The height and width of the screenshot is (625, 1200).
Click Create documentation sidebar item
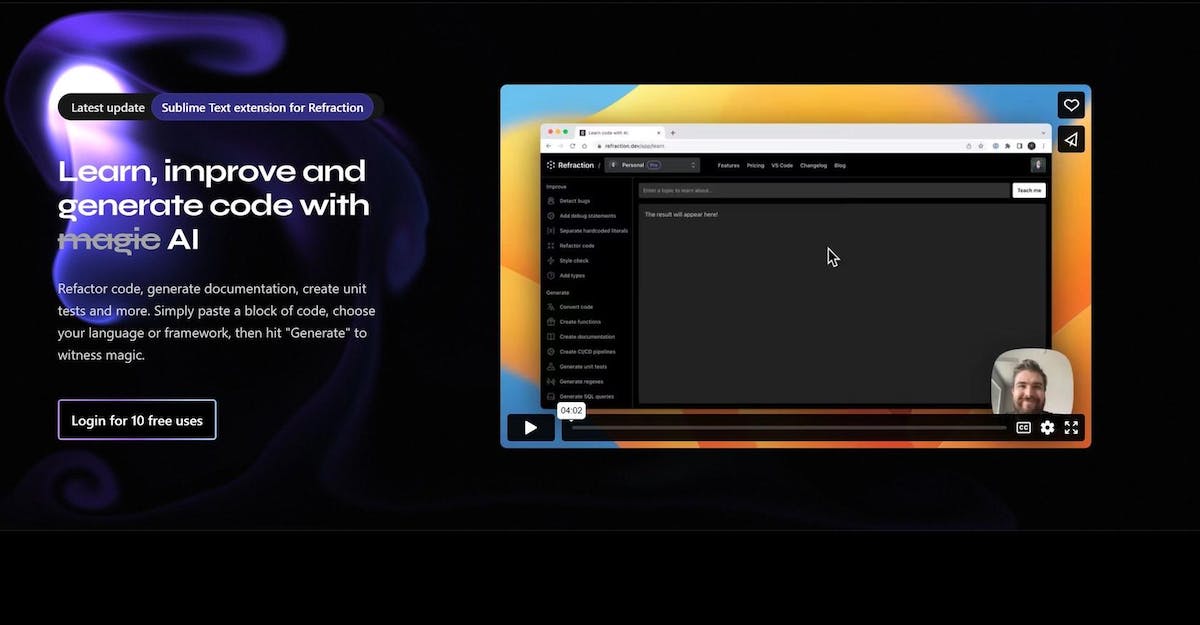[586, 337]
